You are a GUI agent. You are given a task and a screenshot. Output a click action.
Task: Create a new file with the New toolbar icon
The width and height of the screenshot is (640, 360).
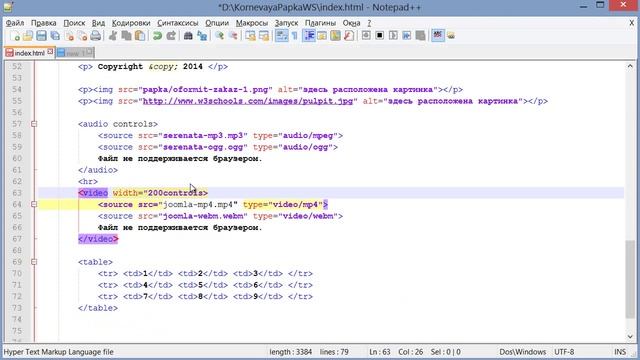pyautogui.click(x=15, y=36)
